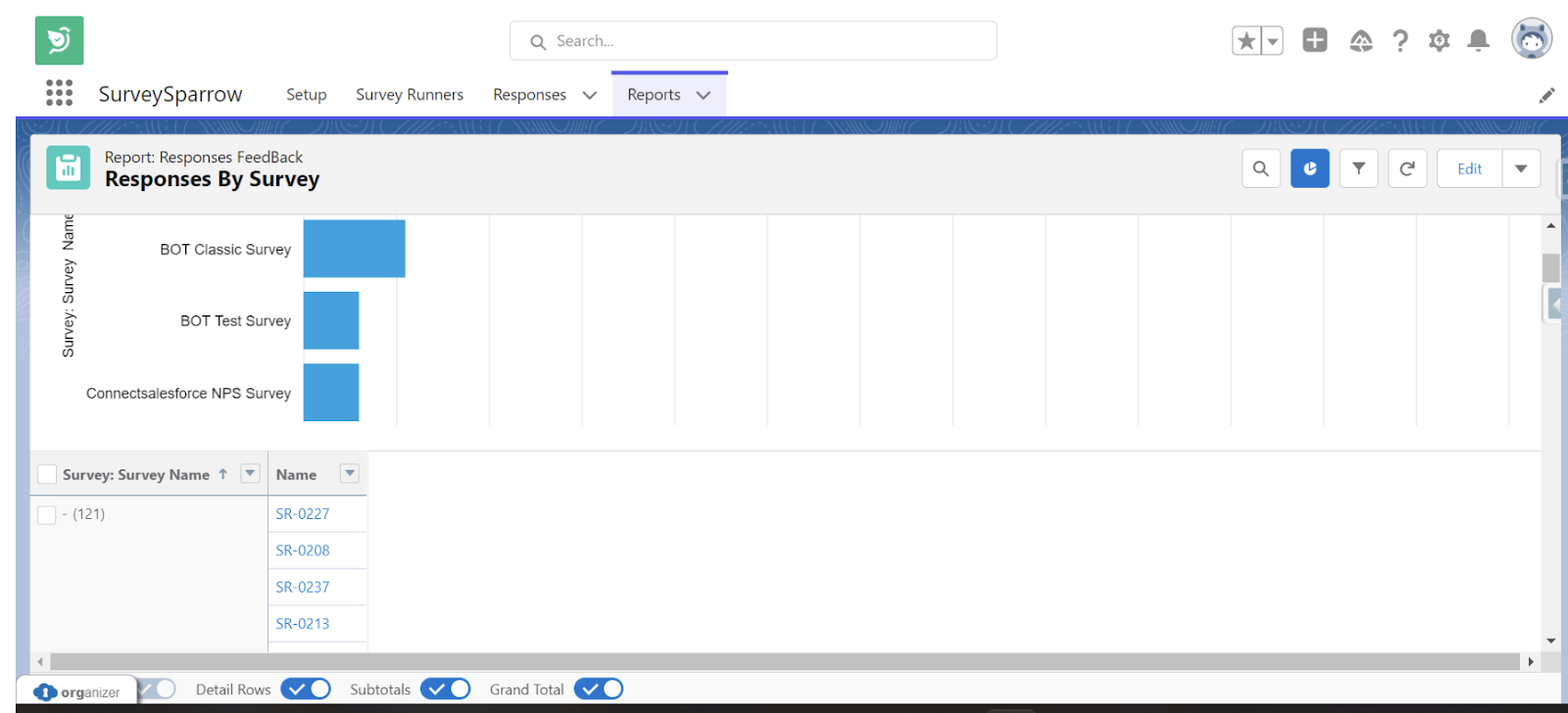
Task: Search the report table with magnifier icon
Action: click(1260, 168)
